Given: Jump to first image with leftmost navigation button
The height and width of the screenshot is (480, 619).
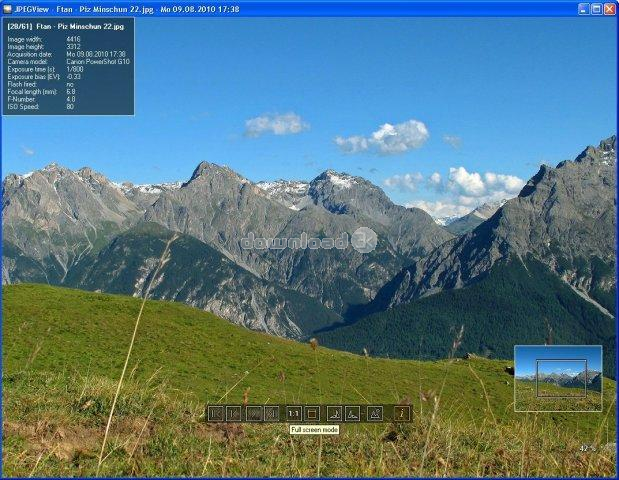Looking at the screenshot, I should coord(216,414).
